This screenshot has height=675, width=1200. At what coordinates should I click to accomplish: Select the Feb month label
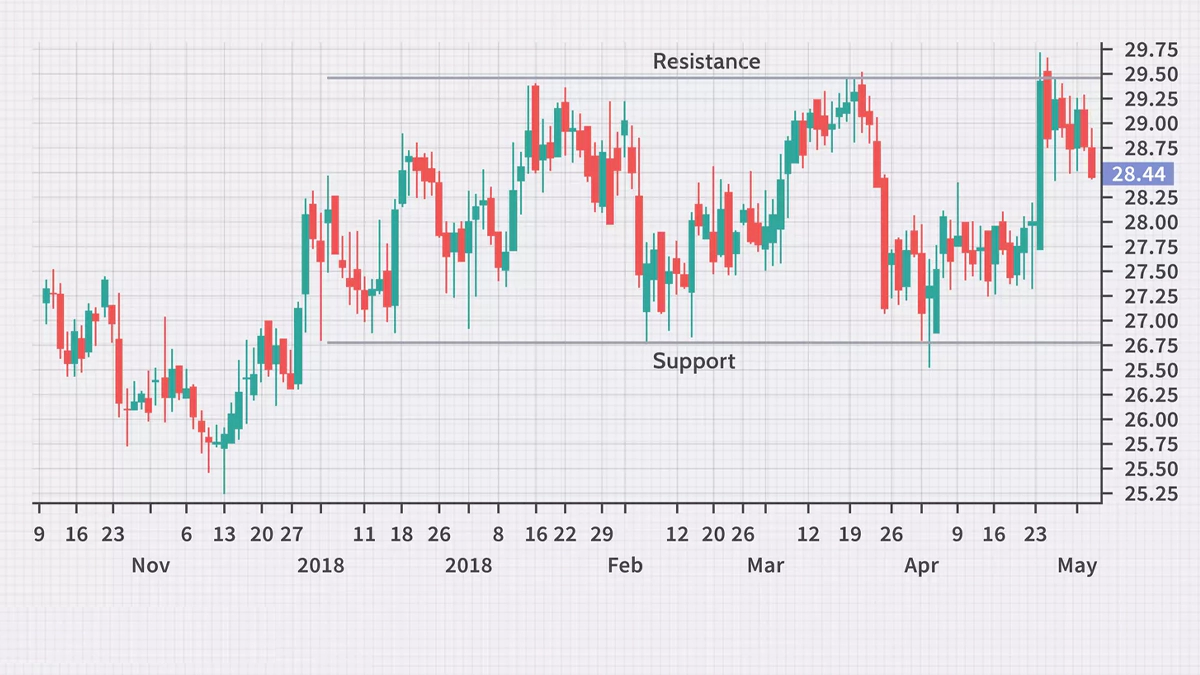tap(625, 565)
